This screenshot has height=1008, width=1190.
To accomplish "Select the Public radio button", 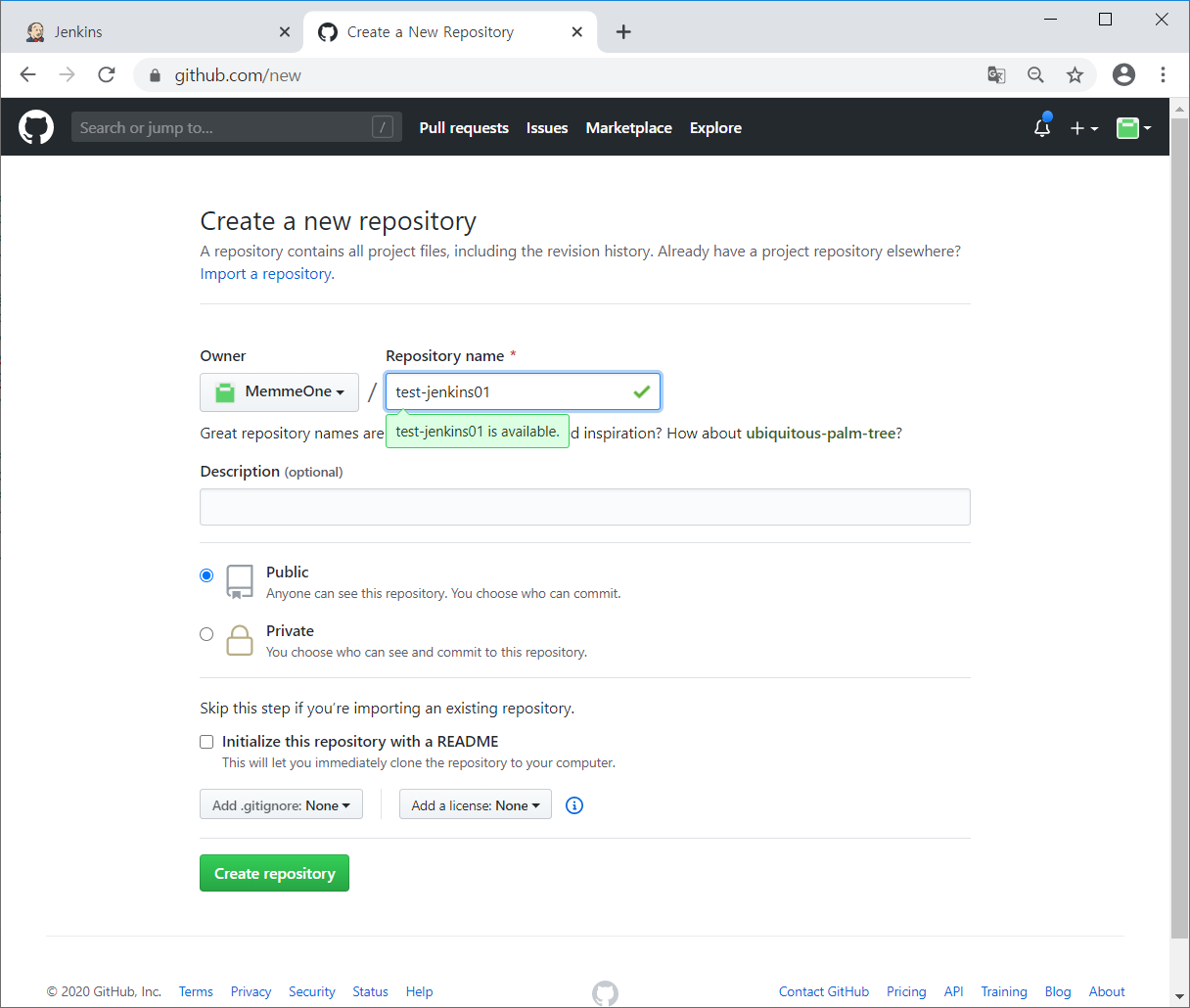I will (x=206, y=575).
